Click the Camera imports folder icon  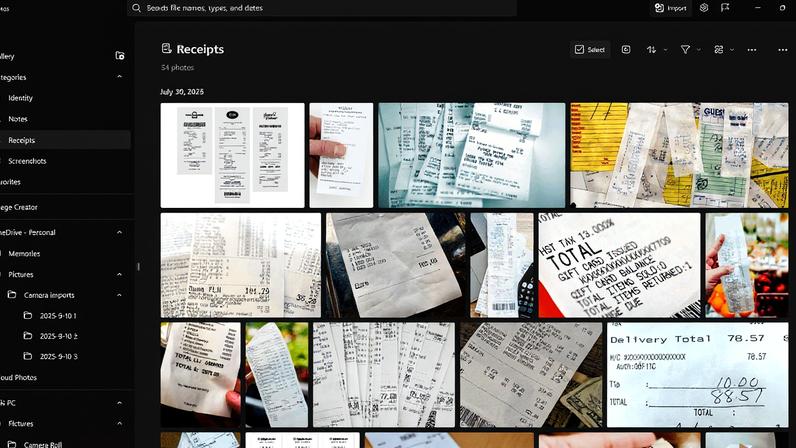point(12,295)
